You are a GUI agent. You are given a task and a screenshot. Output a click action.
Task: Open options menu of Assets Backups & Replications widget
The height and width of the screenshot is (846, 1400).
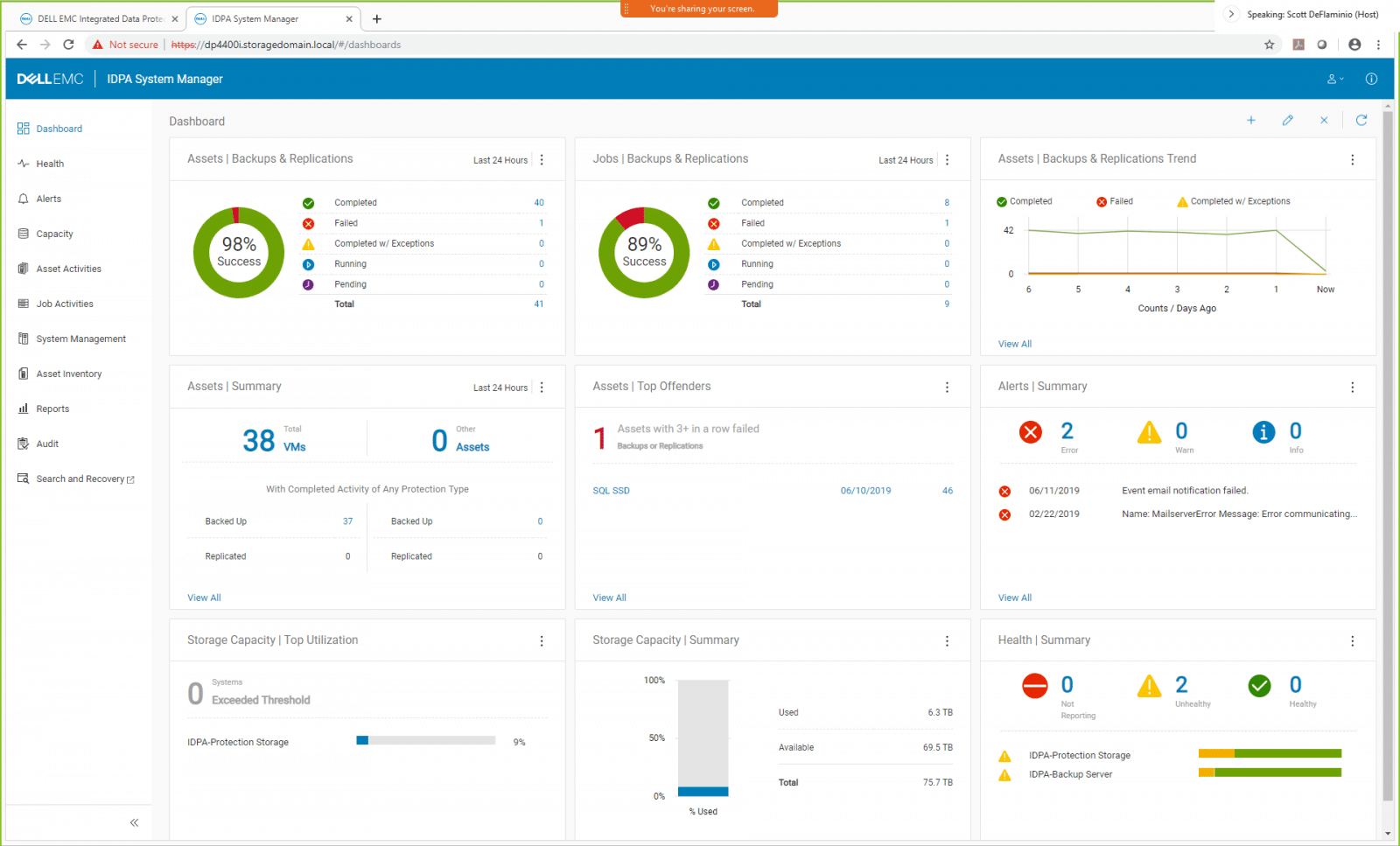542,160
